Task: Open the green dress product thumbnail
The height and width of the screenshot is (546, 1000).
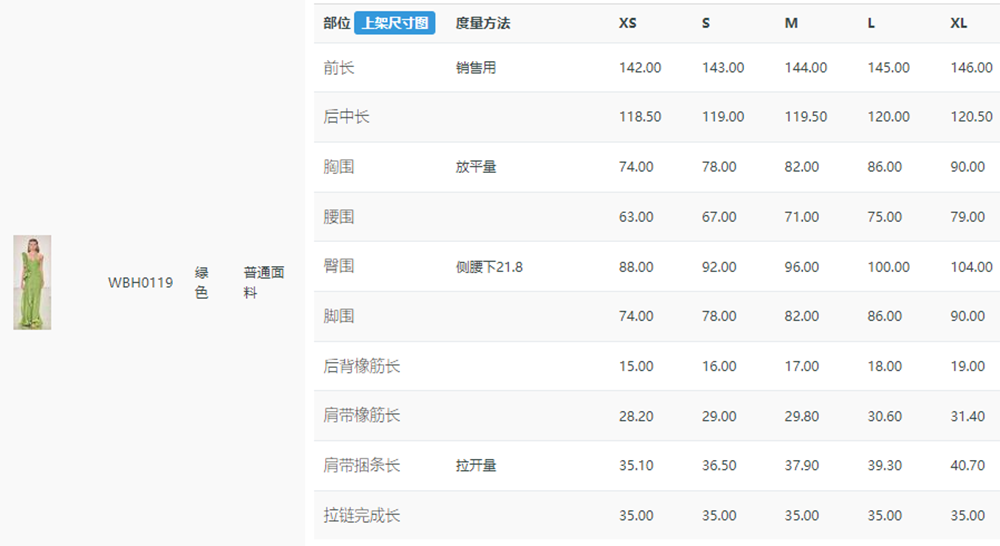Action: pyautogui.click(x=32, y=282)
